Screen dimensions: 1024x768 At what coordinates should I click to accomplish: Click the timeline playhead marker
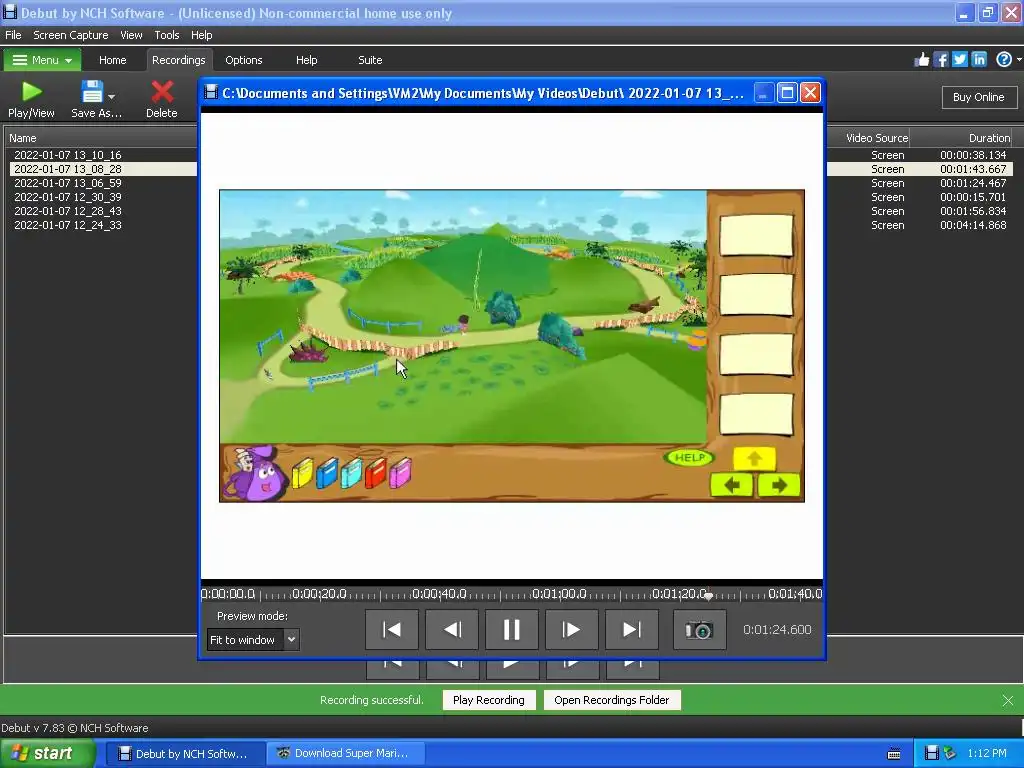click(709, 596)
